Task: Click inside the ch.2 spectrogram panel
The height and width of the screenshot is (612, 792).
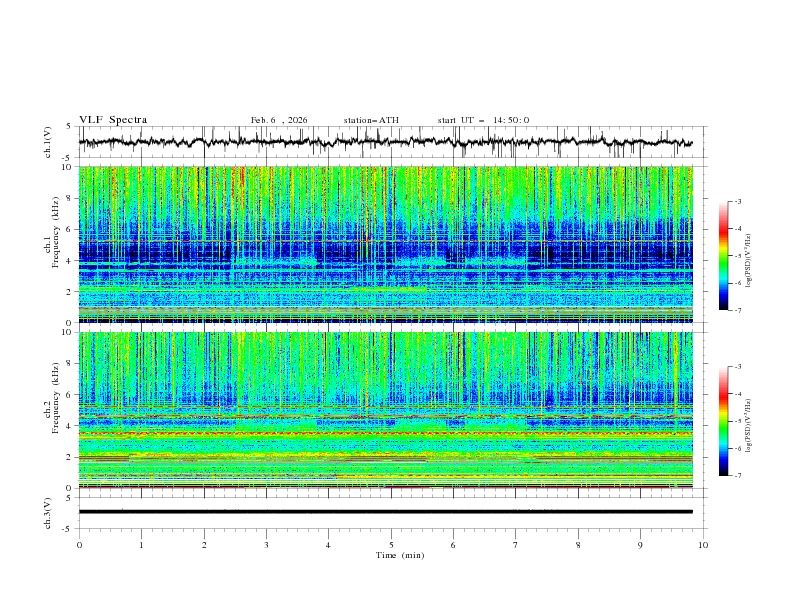Action: (x=385, y=410)
